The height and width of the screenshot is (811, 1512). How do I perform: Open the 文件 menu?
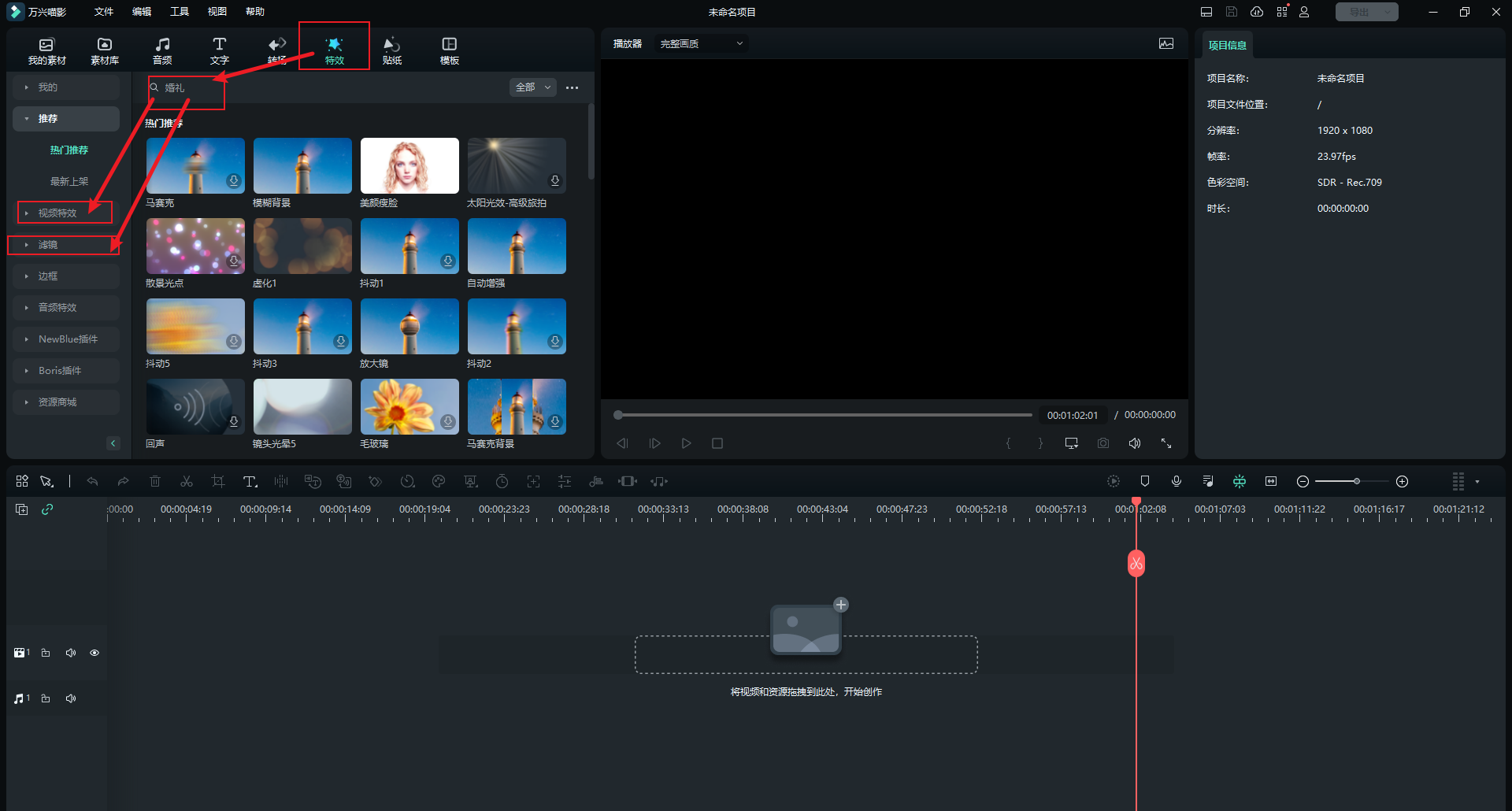(104, 12)
